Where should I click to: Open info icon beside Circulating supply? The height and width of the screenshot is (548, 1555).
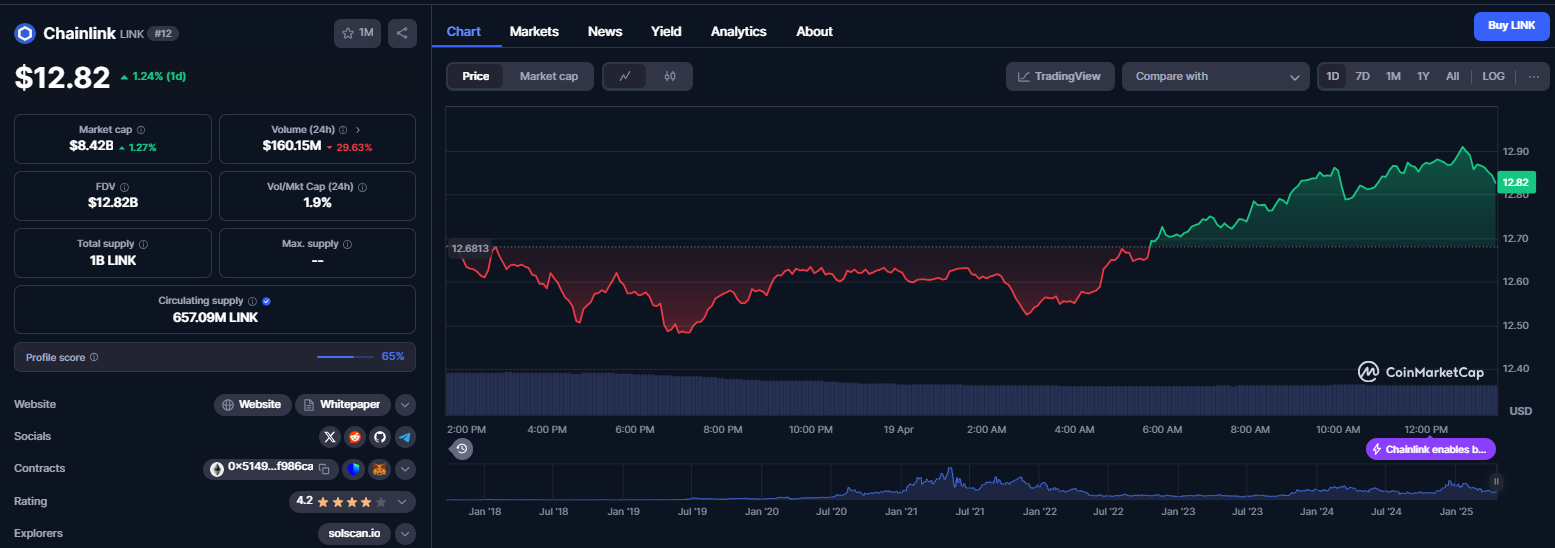tap(252, 301)
